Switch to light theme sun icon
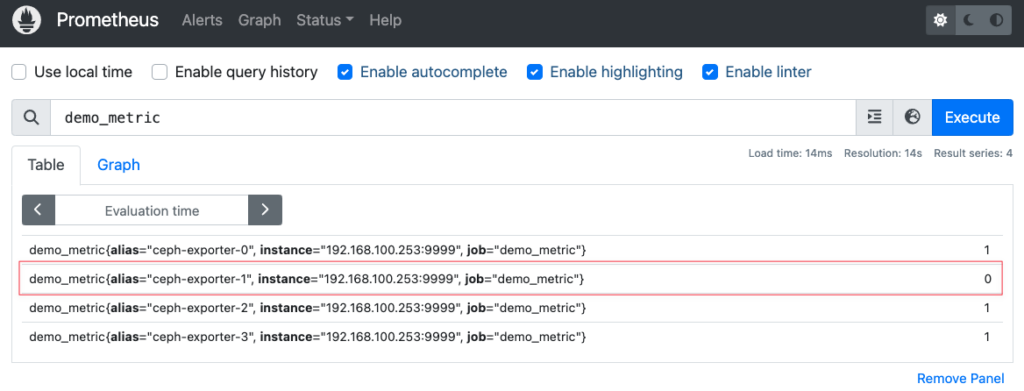 pos(940,21)
